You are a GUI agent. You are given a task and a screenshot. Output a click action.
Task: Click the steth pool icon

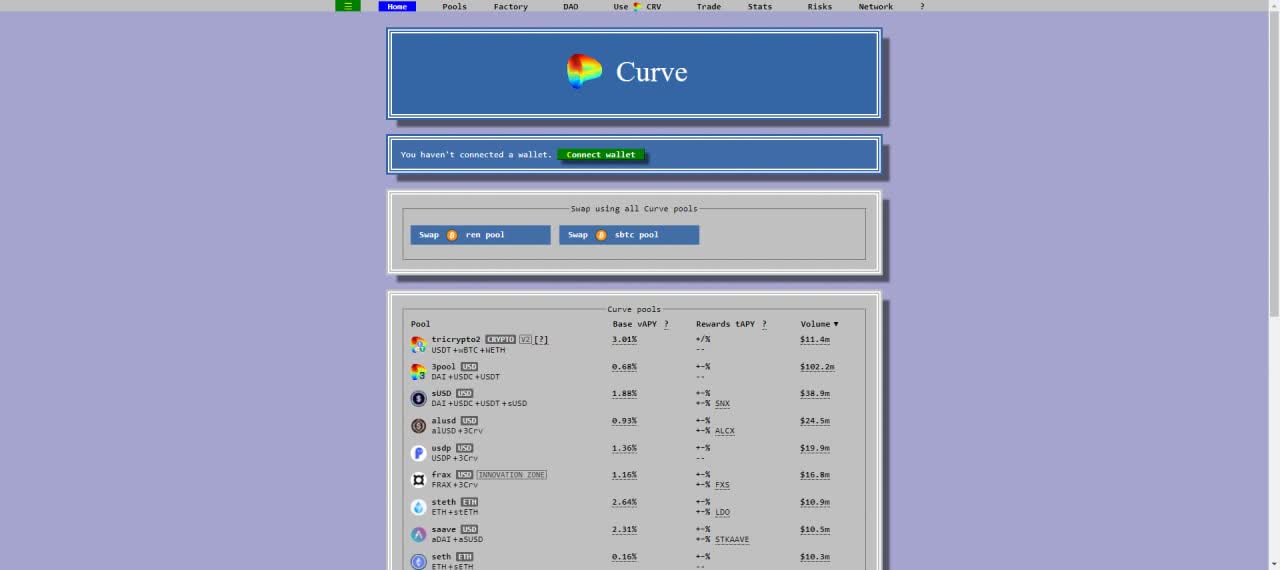(419, 507)
